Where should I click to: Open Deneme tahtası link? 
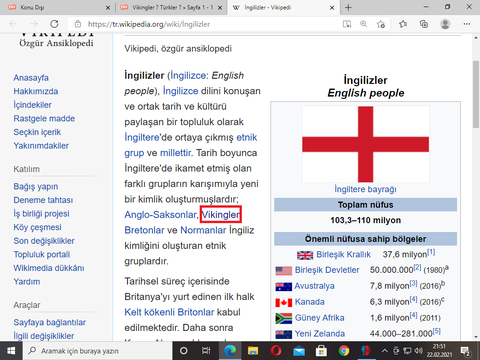click(43, 200)
